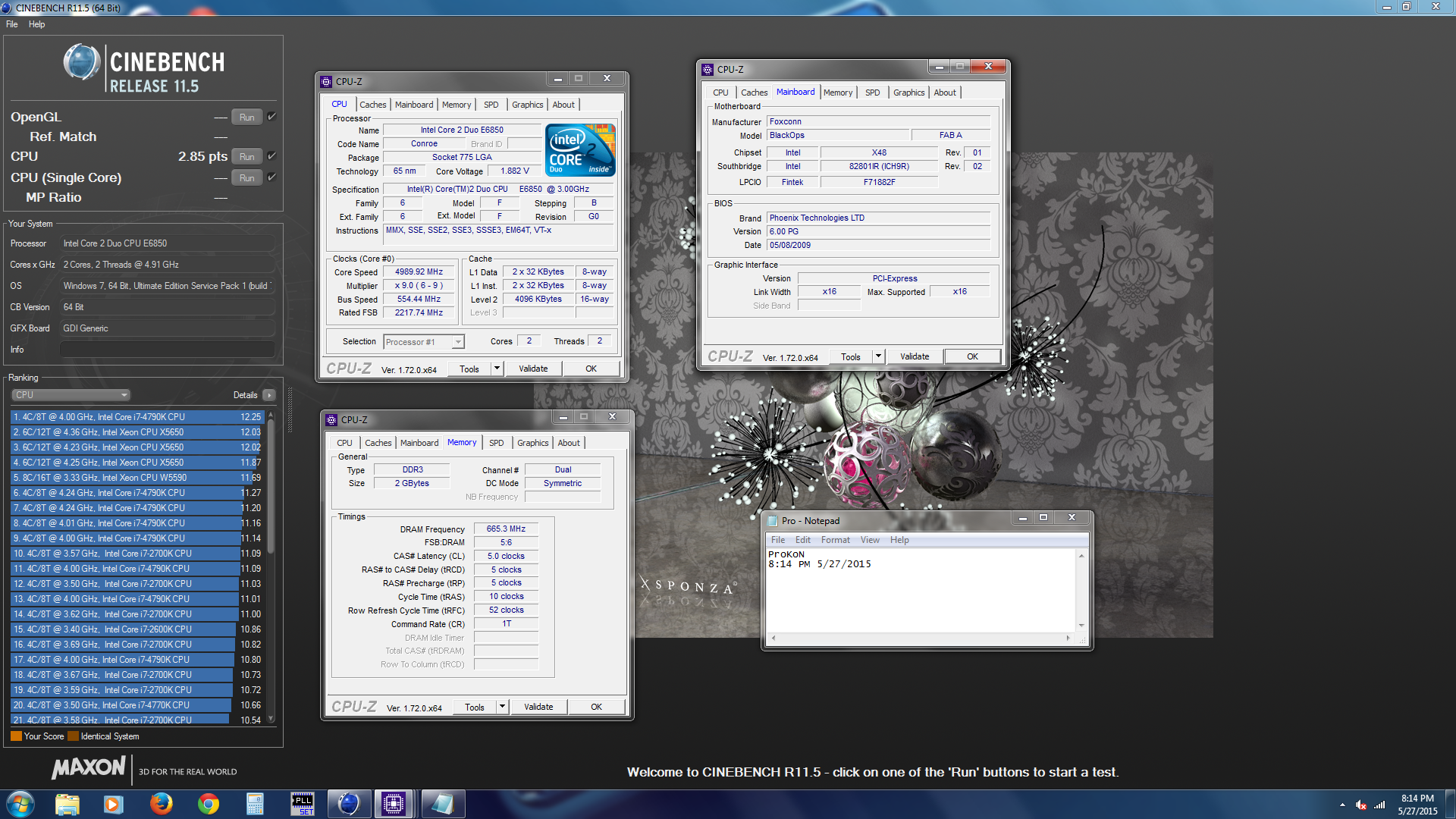
Task: Select ranking row 20 Core i7-4770K
Action: (x=138, y=705)
